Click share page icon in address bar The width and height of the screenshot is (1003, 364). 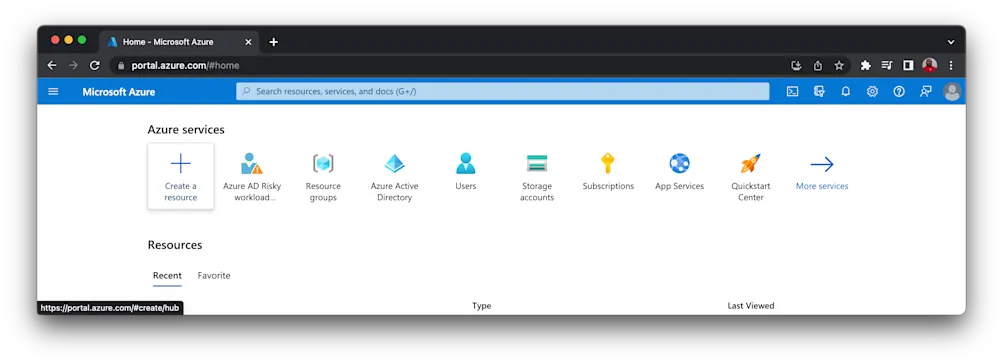817,65
